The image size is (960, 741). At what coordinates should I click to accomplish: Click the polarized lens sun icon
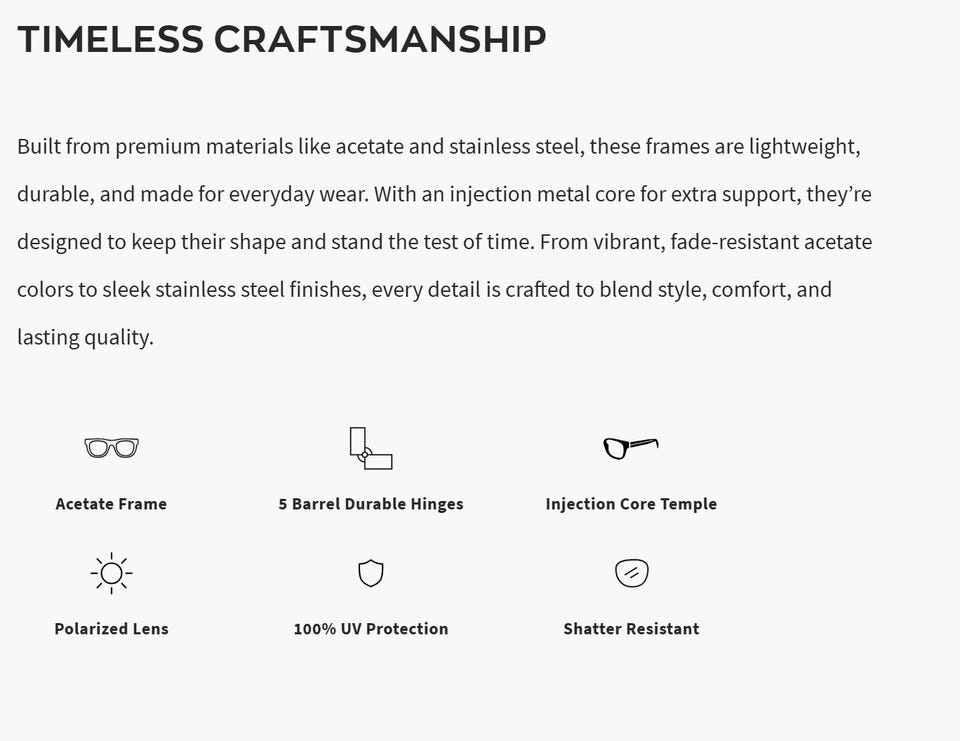[x=111, y=573]
